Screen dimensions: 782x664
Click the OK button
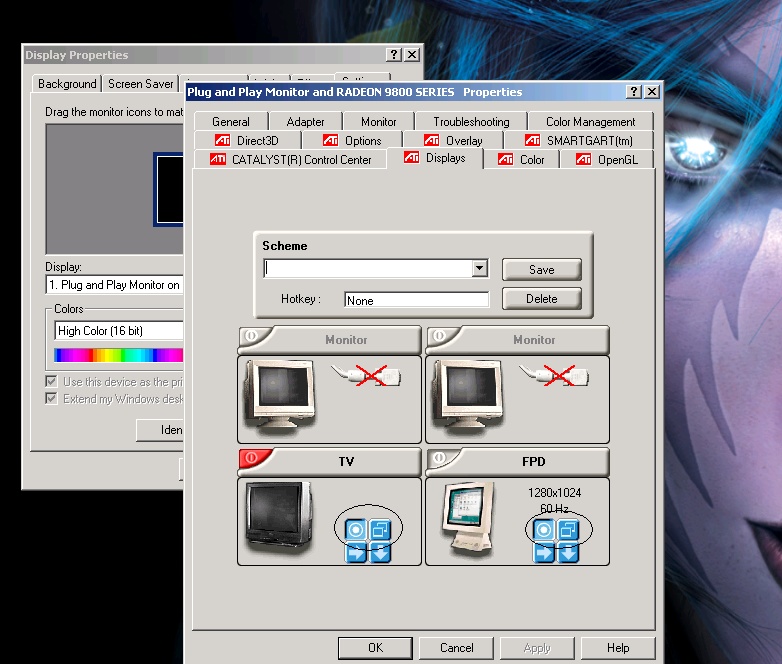pyautogui.click(x=376, y=648)
